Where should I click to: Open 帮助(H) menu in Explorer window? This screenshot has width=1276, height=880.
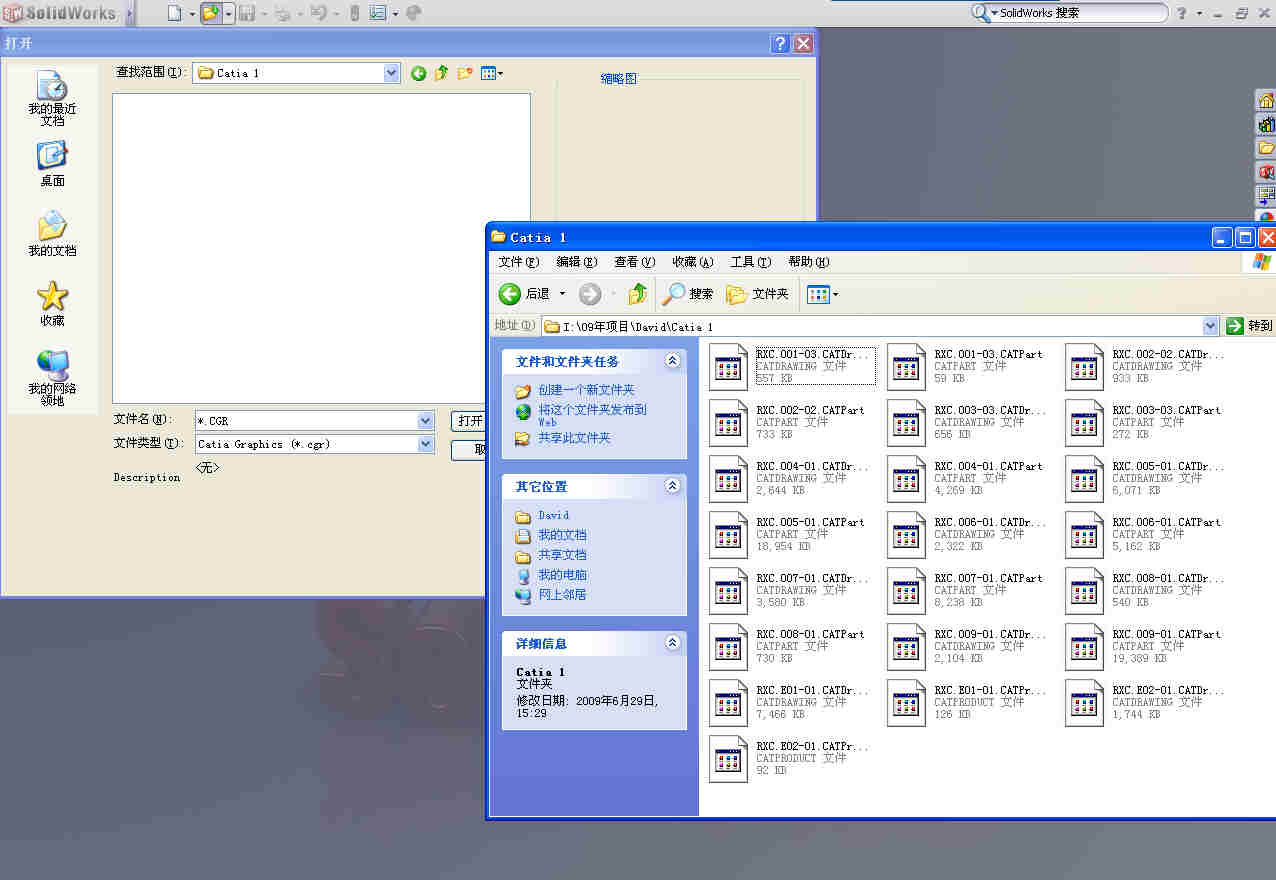pos(808,262)
